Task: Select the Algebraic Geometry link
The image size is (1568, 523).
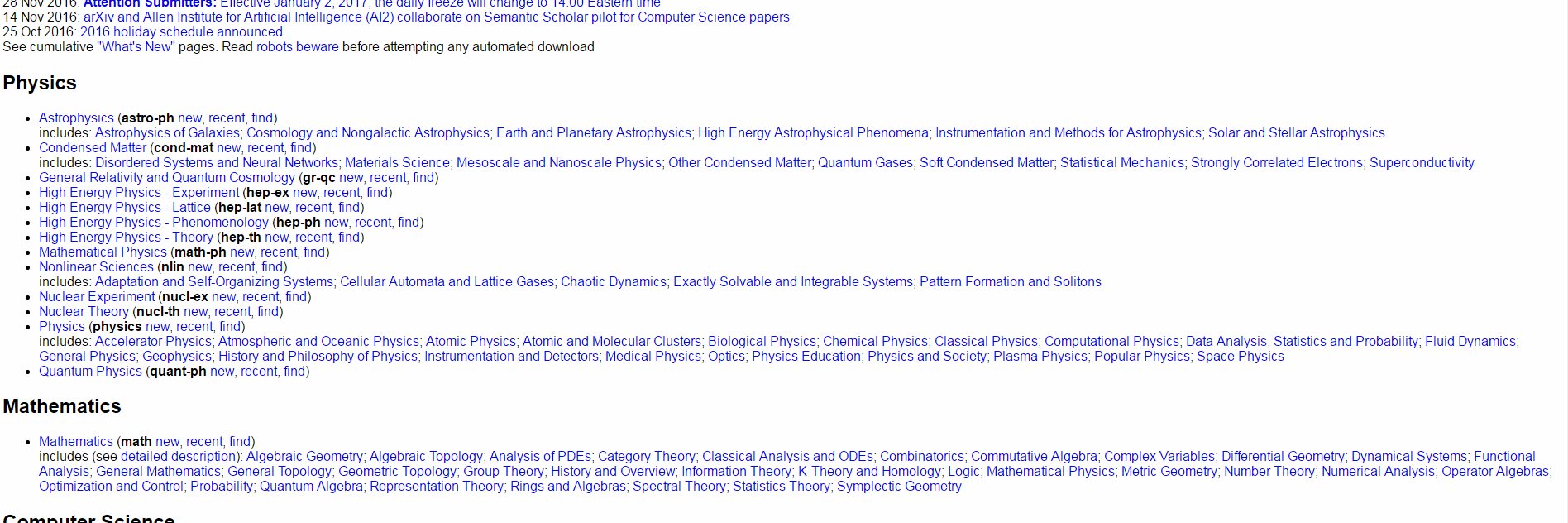Action: [304, 457]
